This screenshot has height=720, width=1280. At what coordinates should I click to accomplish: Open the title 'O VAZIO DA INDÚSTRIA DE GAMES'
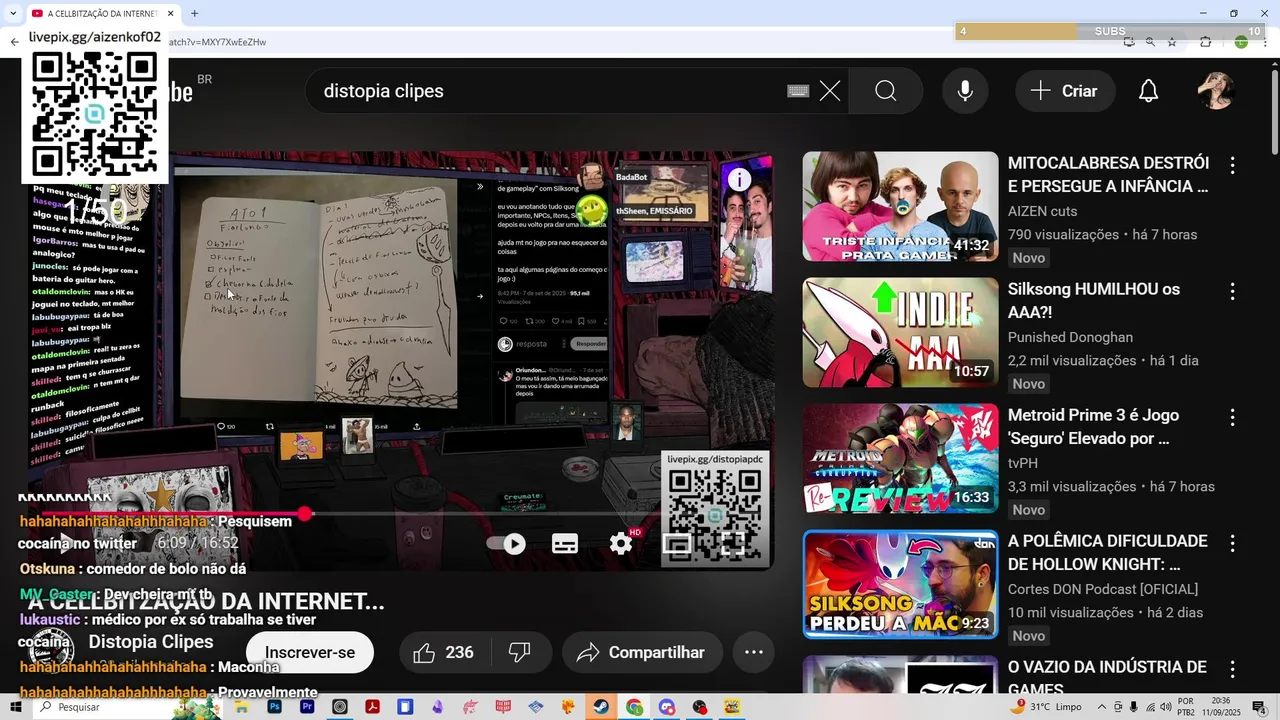click(1107, 676)
